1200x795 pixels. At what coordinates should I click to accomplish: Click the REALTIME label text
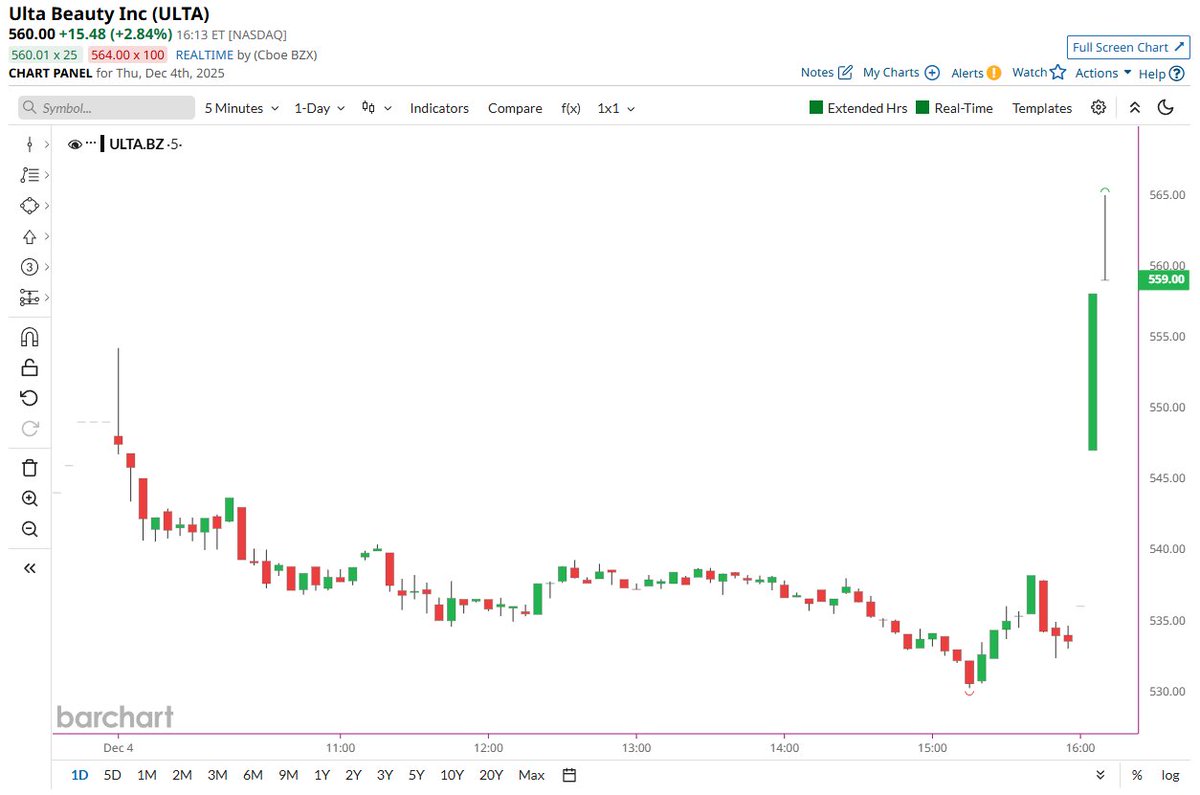204,55
